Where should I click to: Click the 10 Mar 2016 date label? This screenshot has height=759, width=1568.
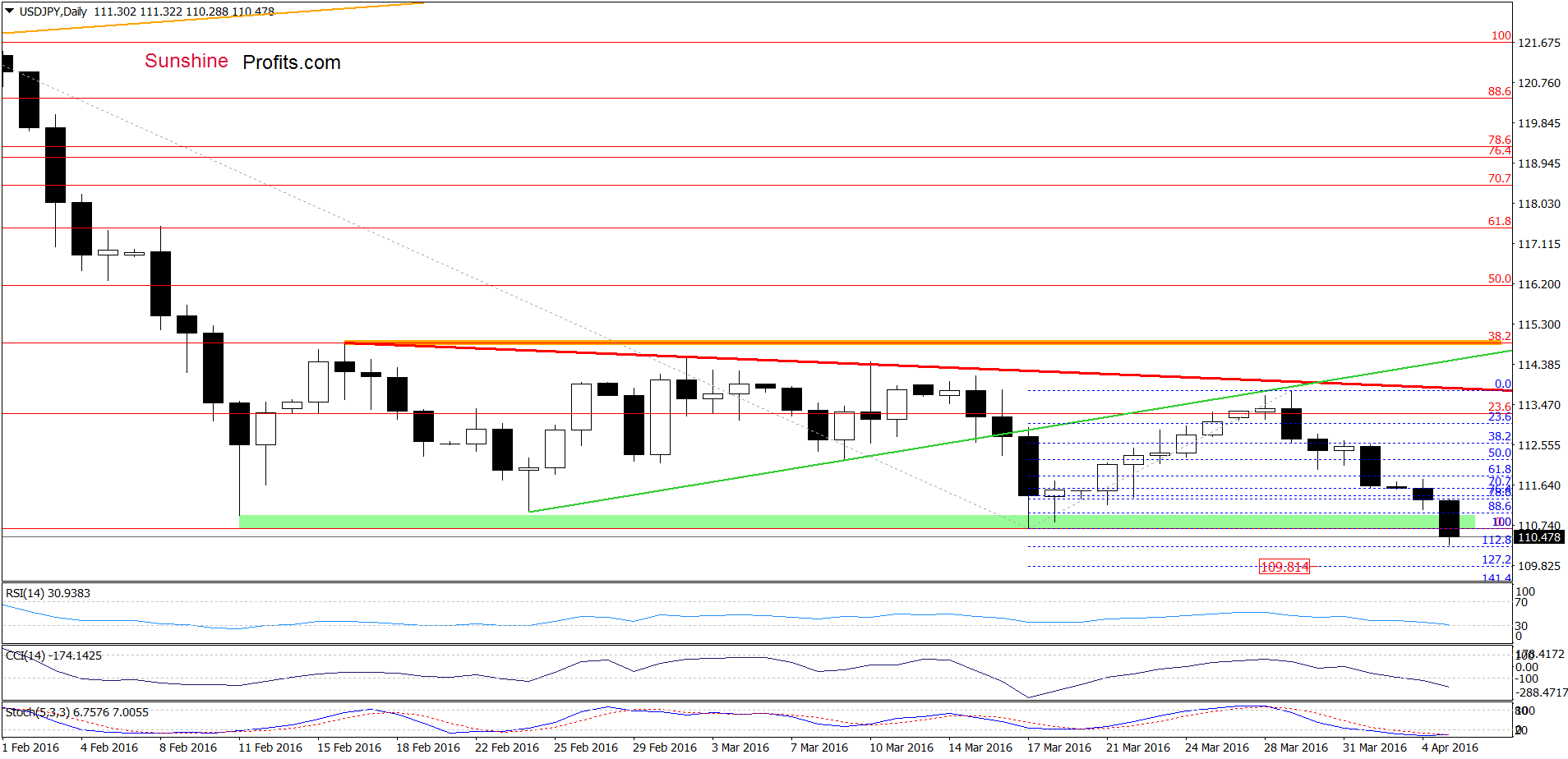[902, 747]
